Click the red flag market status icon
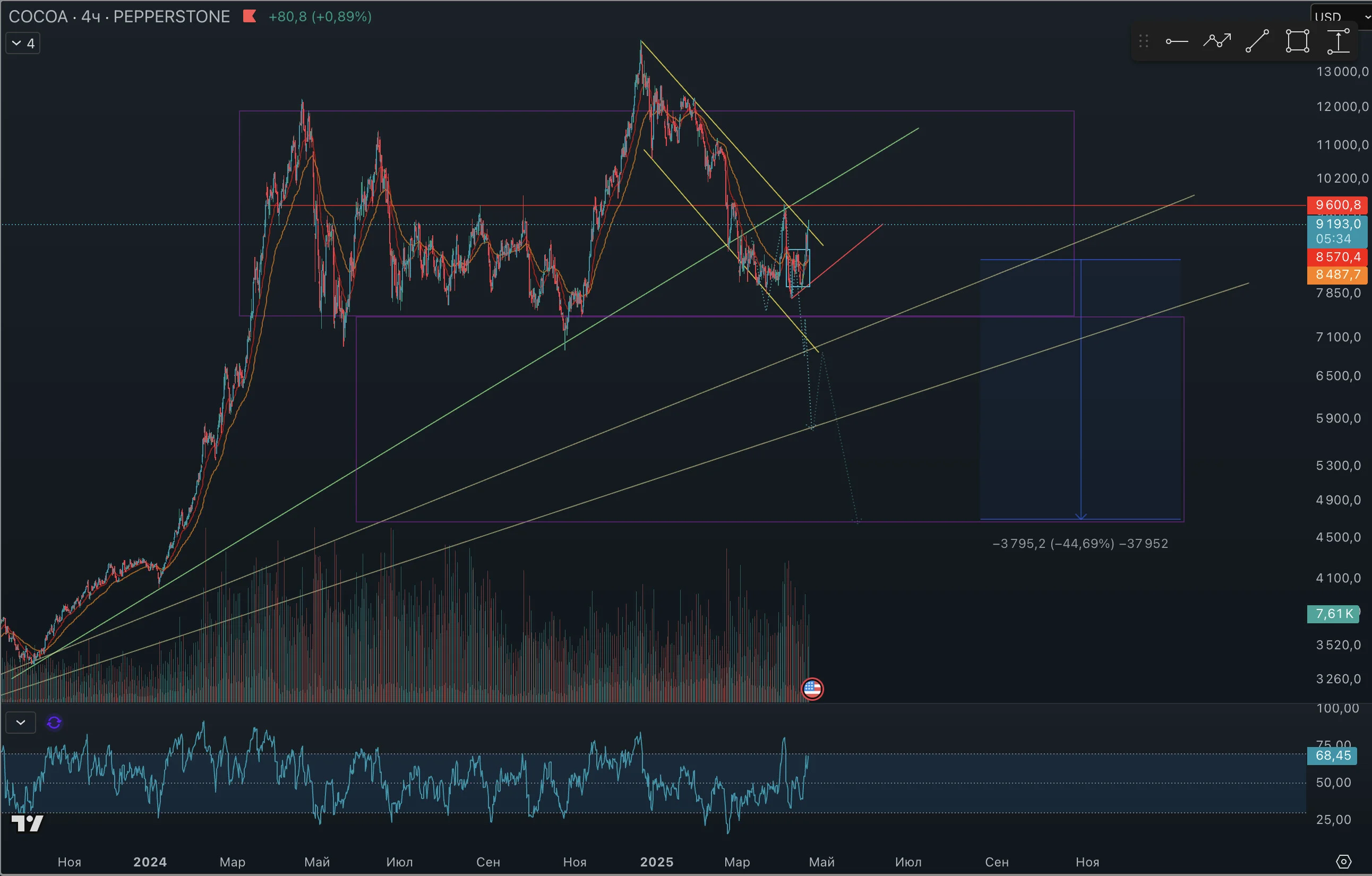The image size is (1372, 876). (x=249, y=16)
